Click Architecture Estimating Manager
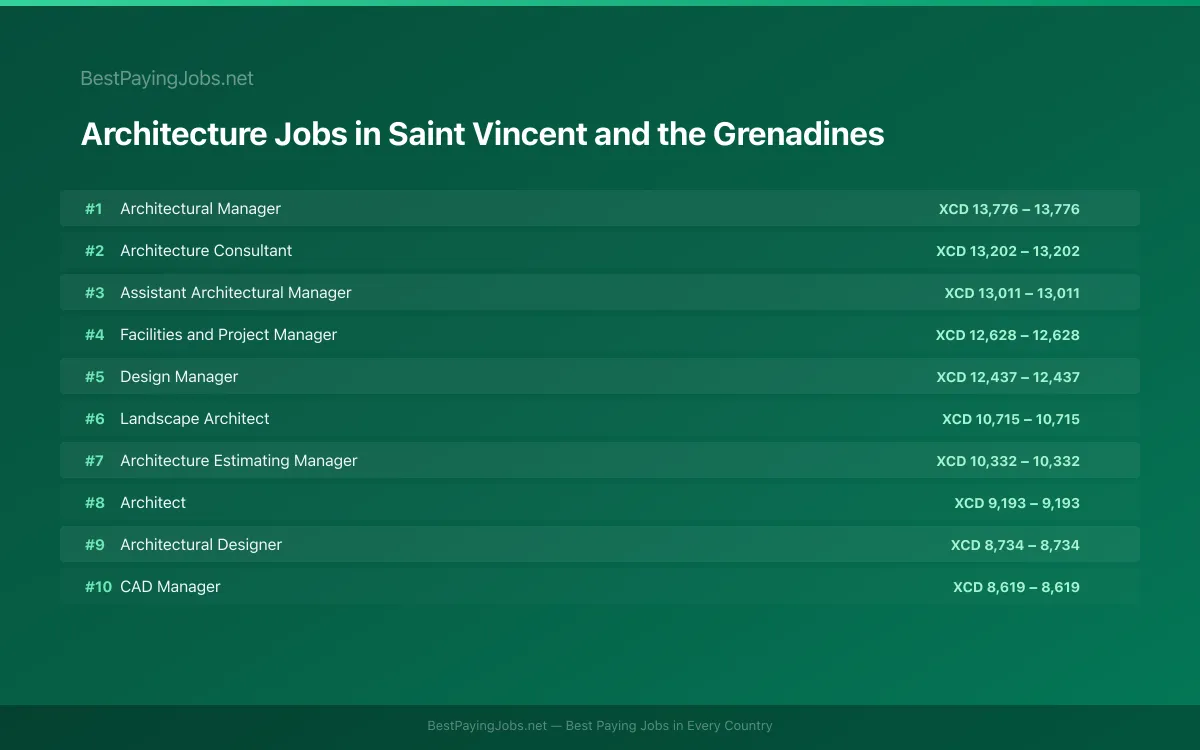 tap(239, 460)
